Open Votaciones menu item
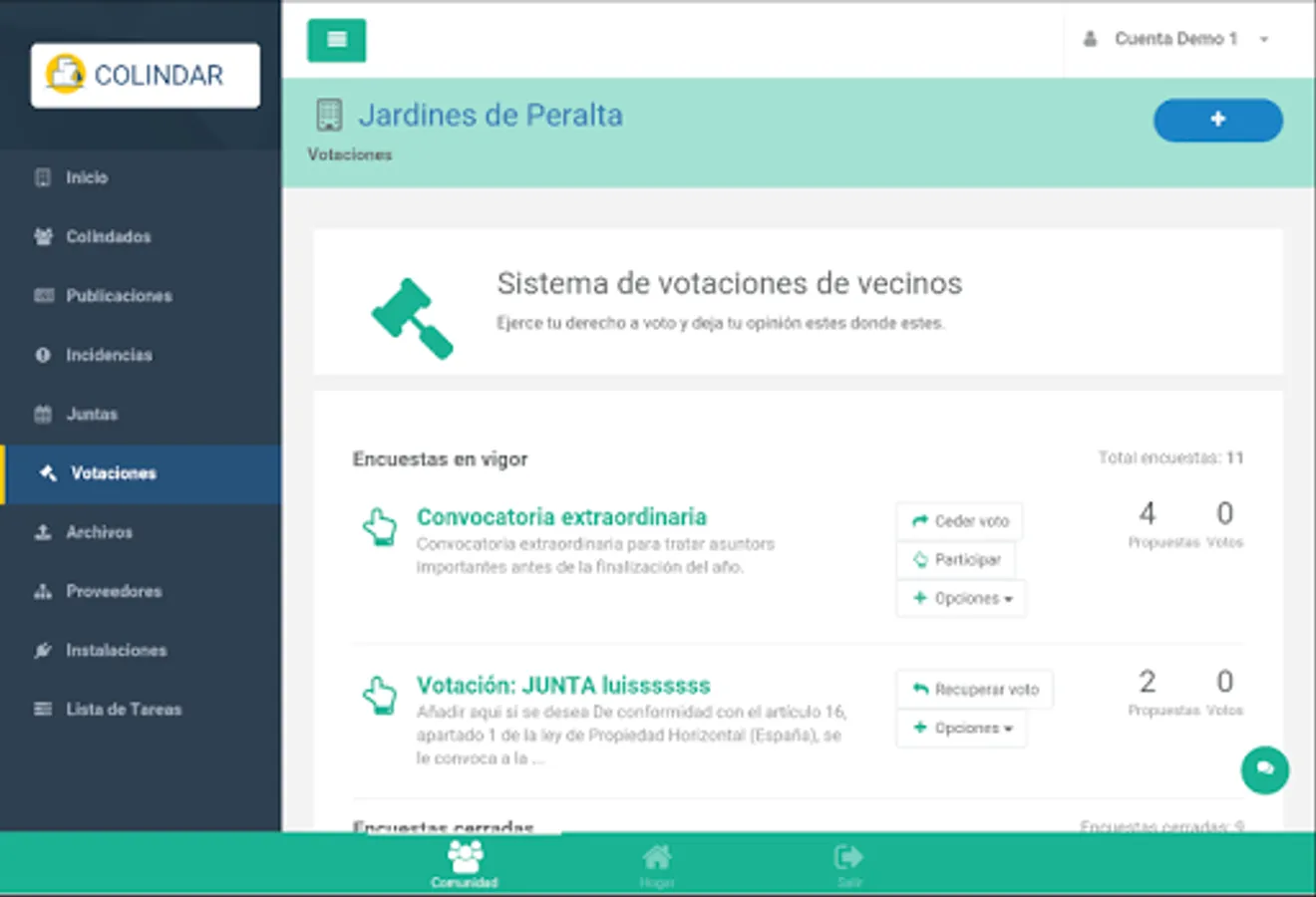Image resolution: width=1316 pixels, height=897 pixels. coord(141,473)
